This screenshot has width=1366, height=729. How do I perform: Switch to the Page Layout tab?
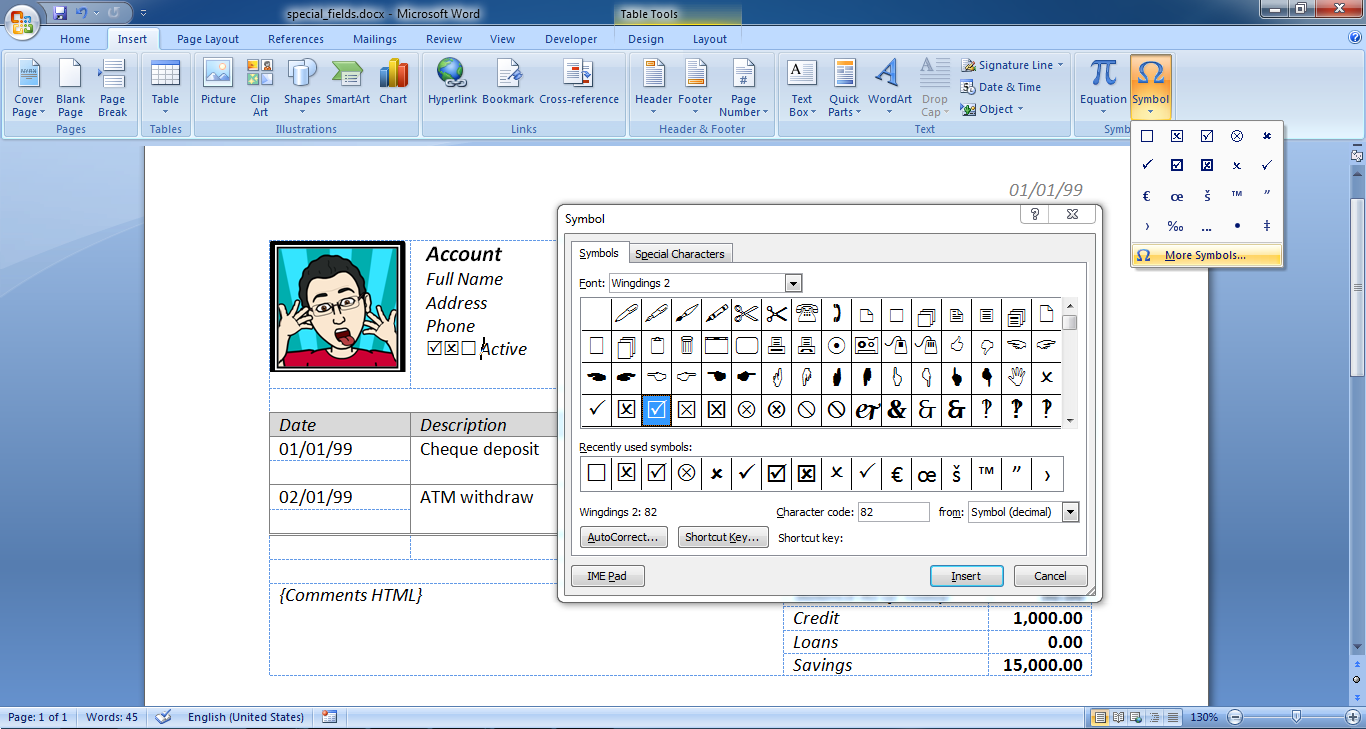[x=208, y=39]
